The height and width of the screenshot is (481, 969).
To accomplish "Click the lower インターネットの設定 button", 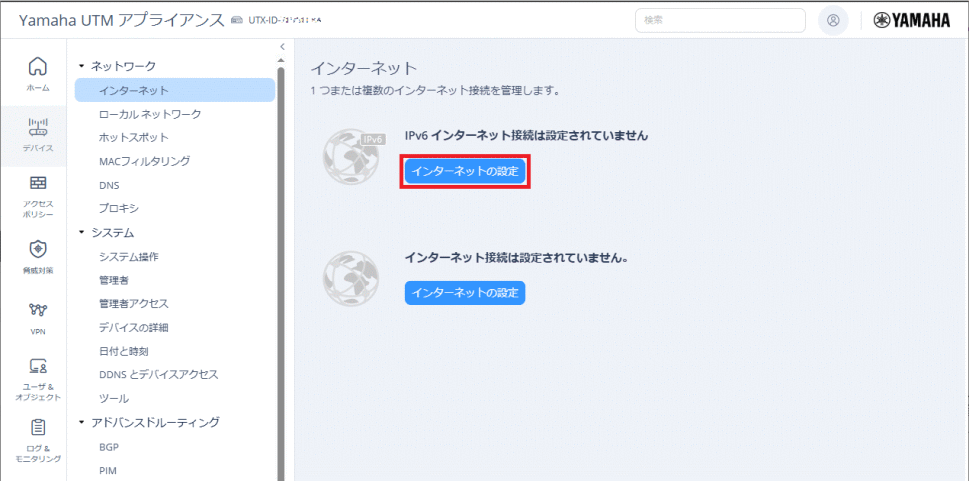I will 465,293.
